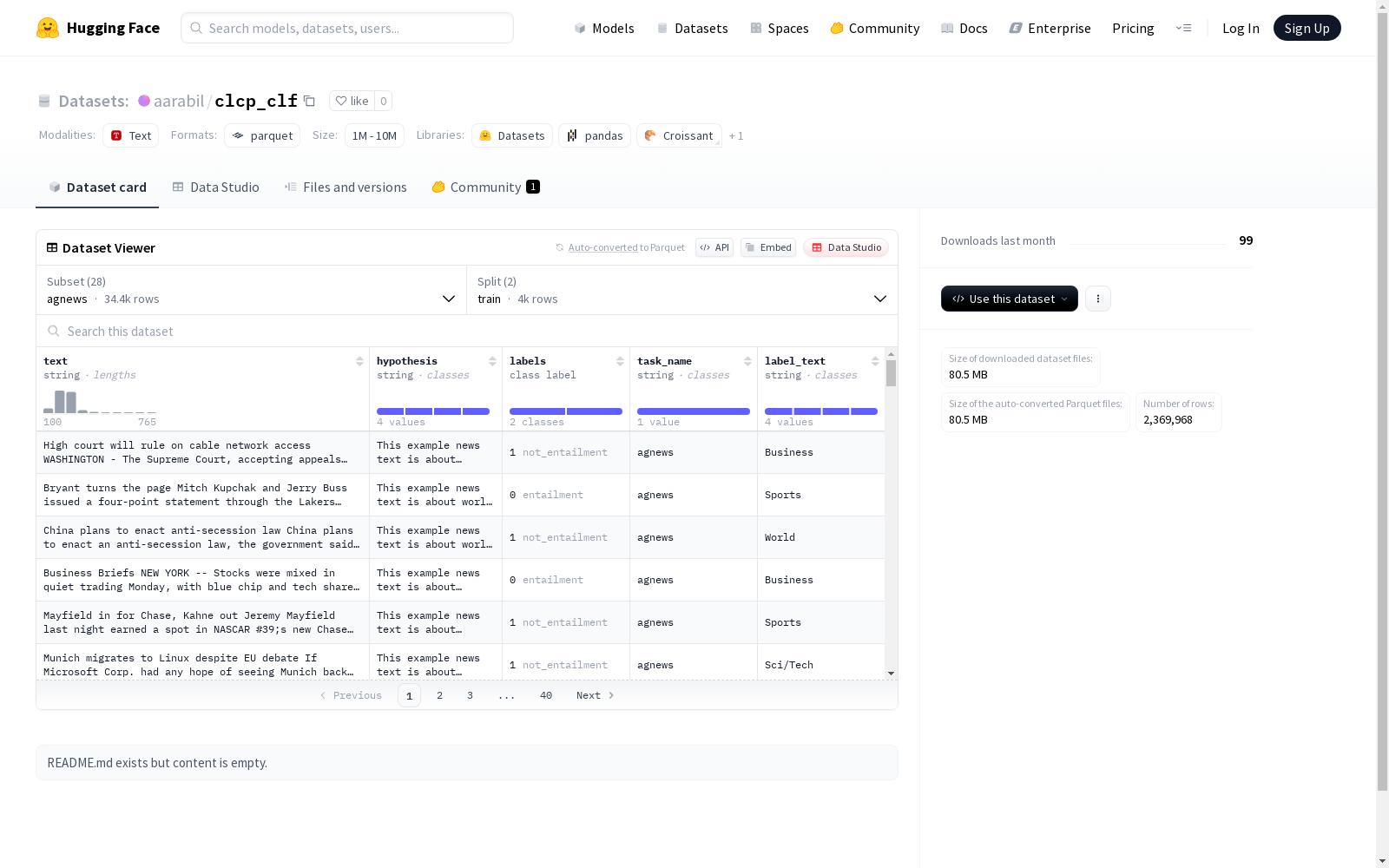Open the Pricing page
This screenshot has height=868, width=1389.
coord(1133,28)
